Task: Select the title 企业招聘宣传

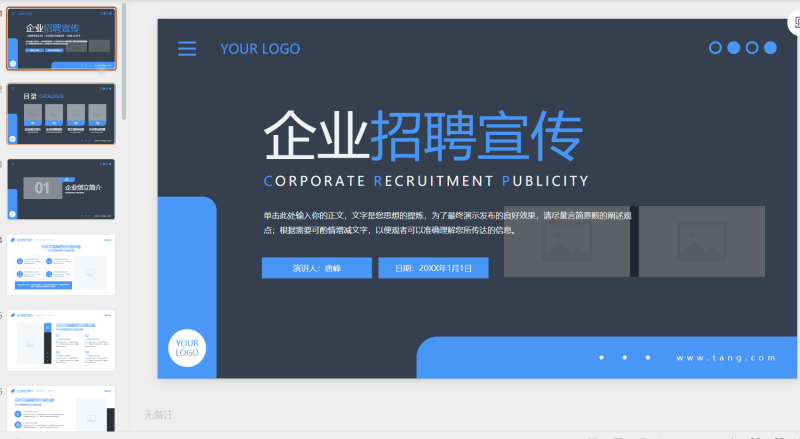Action: tap(423, 136)
